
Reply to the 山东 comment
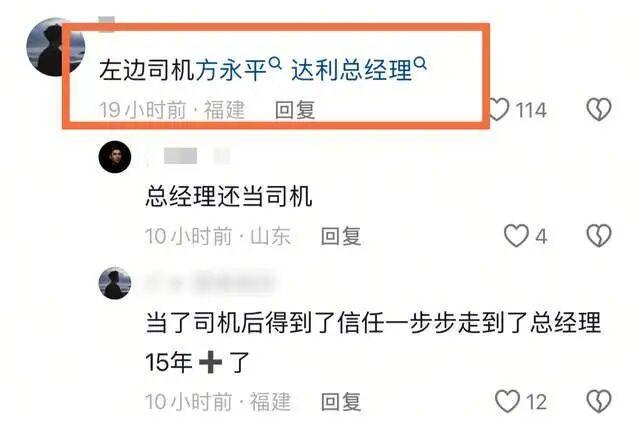click(341, 236)
